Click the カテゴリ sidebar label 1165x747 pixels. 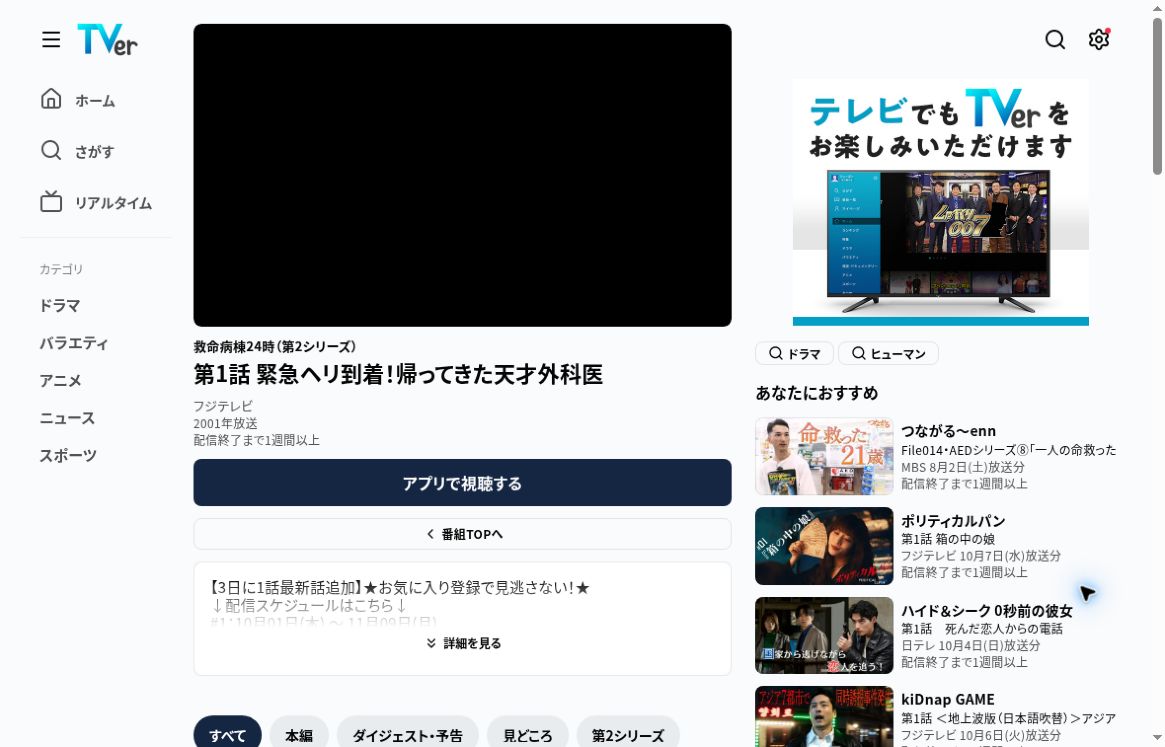(61, 269)
